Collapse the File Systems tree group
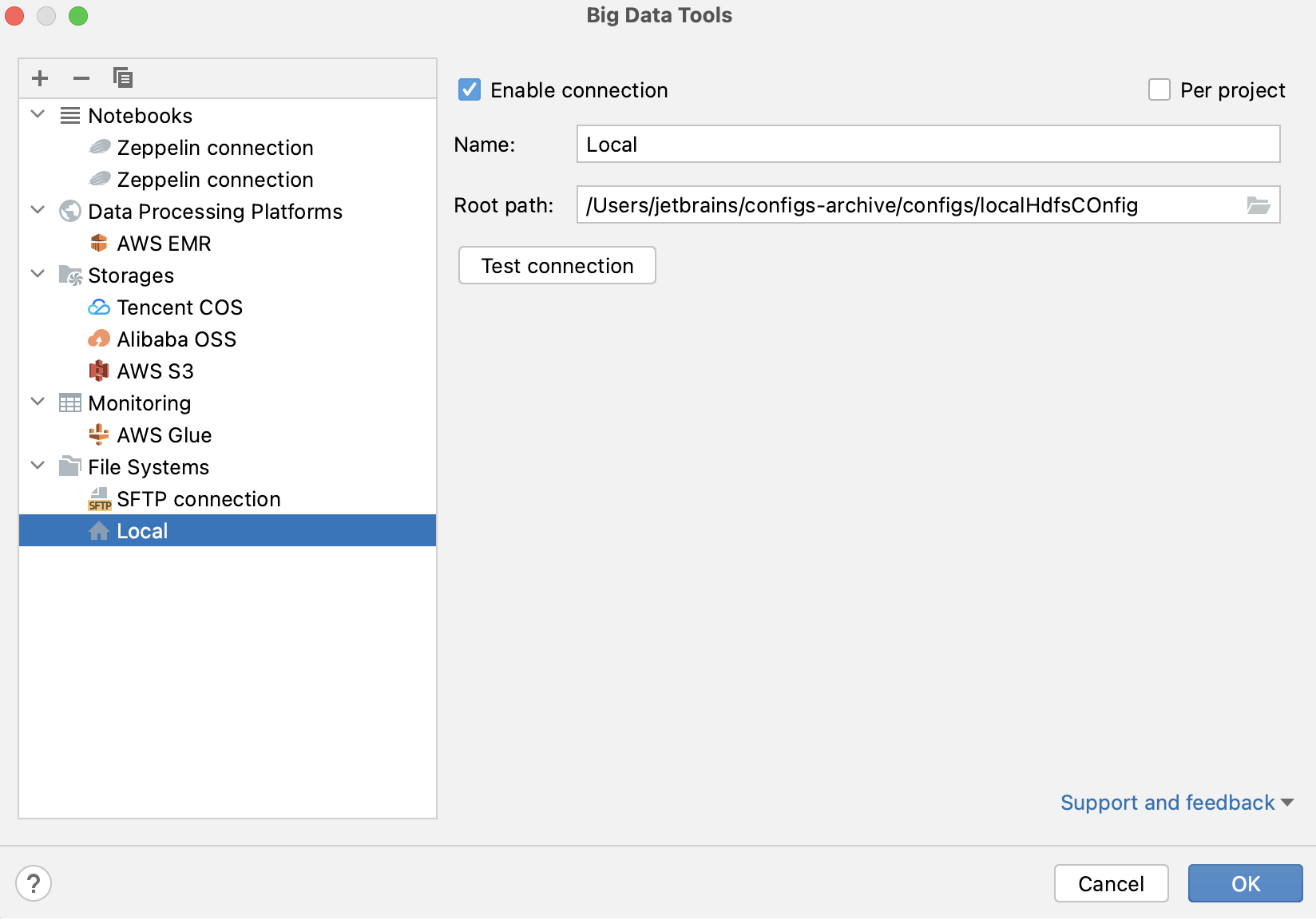Viewport: 1316px width, 920px height. tap(38, 466)
